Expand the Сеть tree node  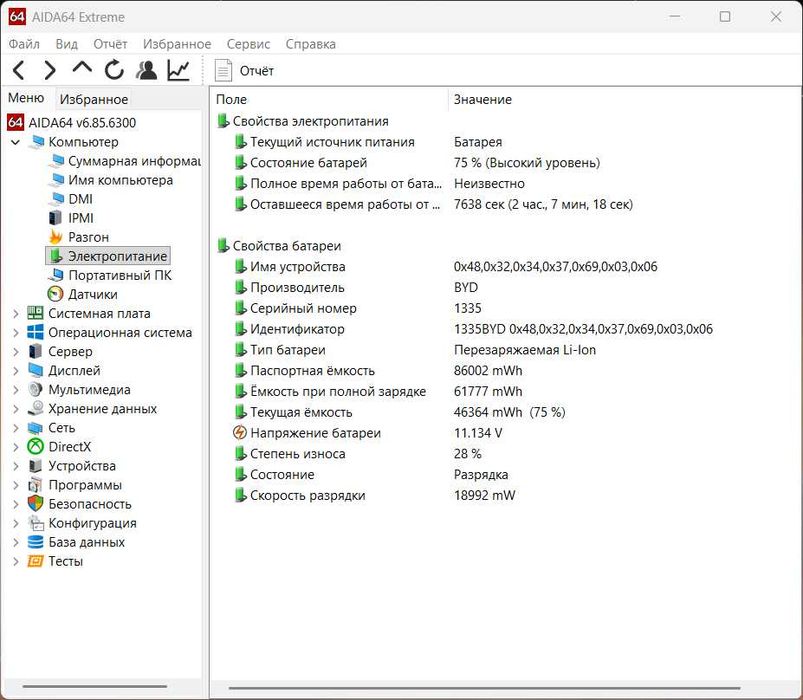pyautogui.click(x=15, y=428)
